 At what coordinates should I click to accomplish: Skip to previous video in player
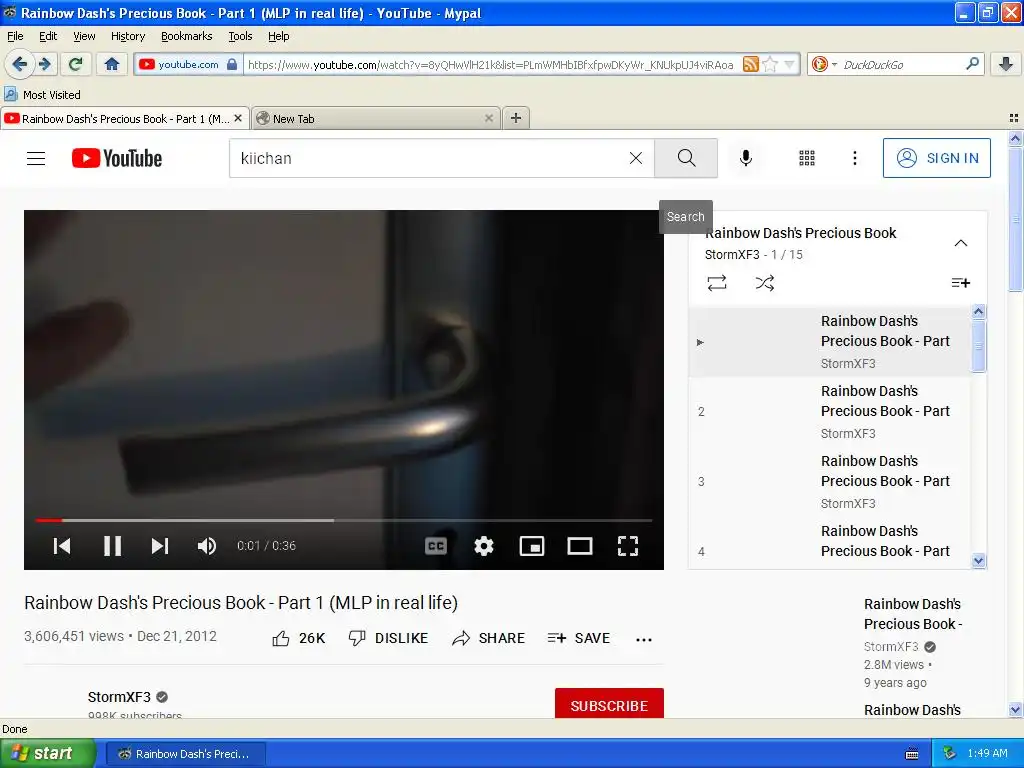pyautogui.click(x=62, y=545)
